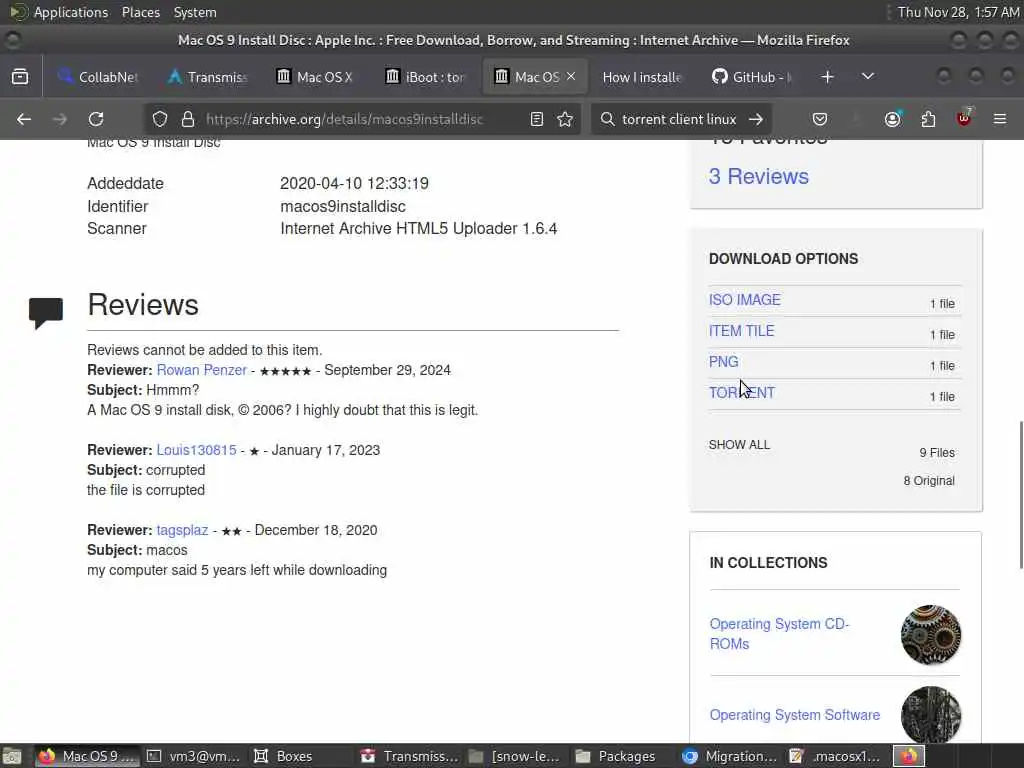The width and height of the screenshot is (1024, 768).
Task: Open the PNG download option
Action: (x=724, y=362)
